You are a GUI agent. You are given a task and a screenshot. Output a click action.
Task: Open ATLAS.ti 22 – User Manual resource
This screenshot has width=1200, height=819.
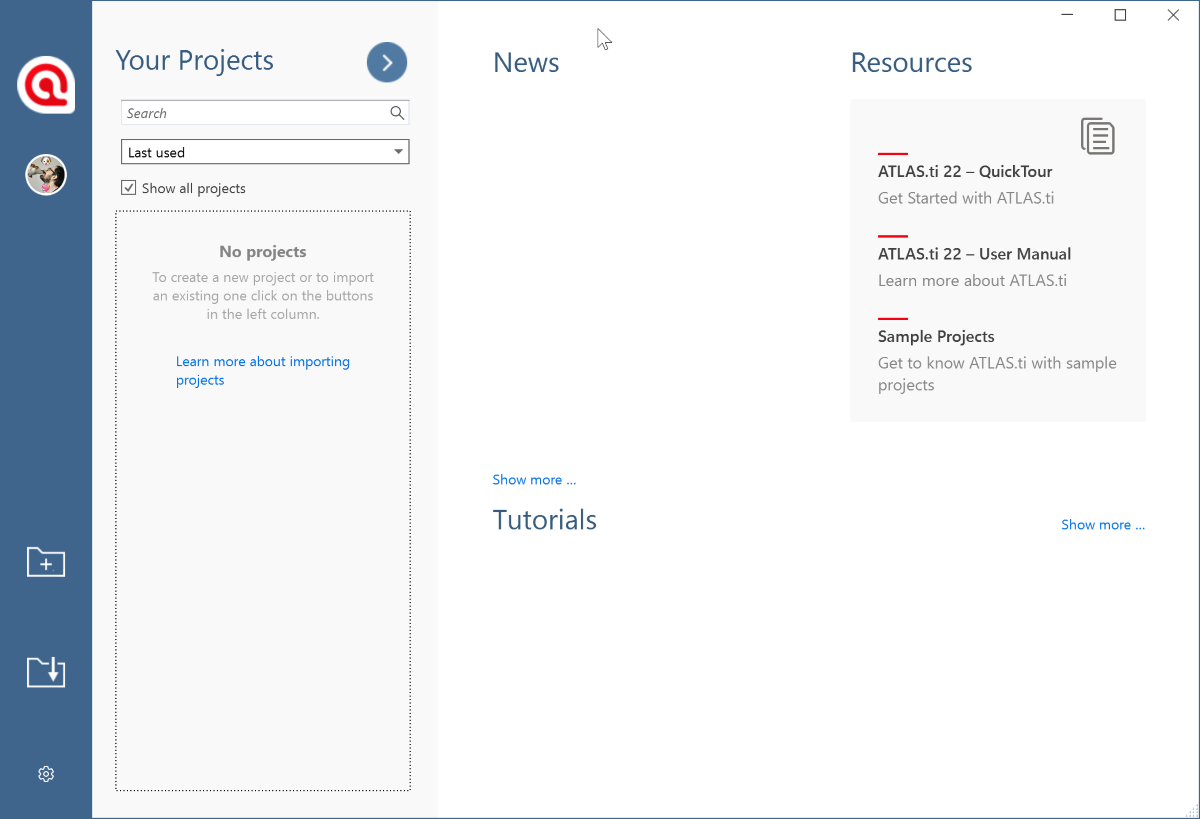(974, 254)
